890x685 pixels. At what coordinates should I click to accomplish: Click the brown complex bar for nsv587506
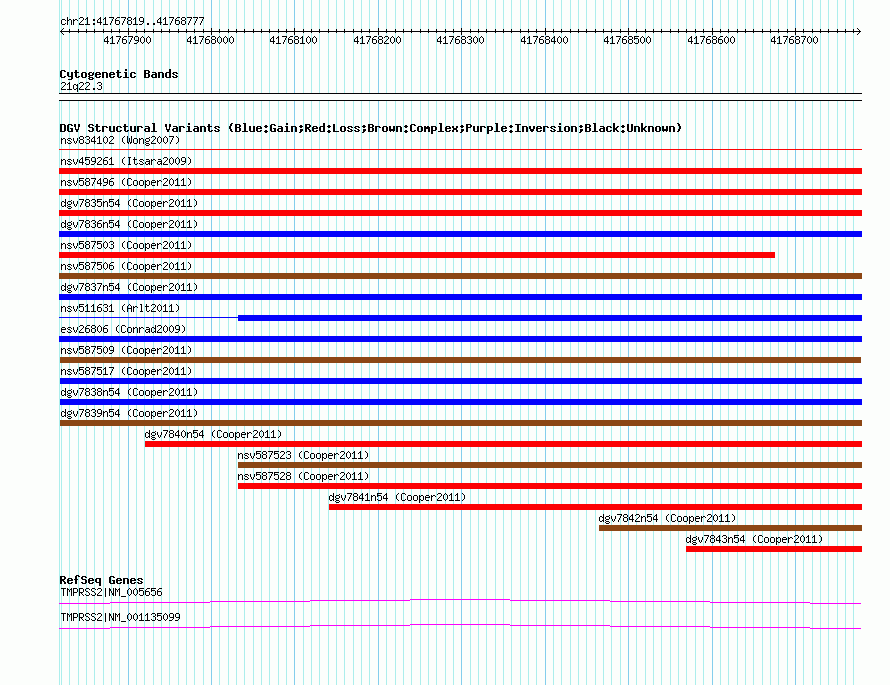point(460,276)
